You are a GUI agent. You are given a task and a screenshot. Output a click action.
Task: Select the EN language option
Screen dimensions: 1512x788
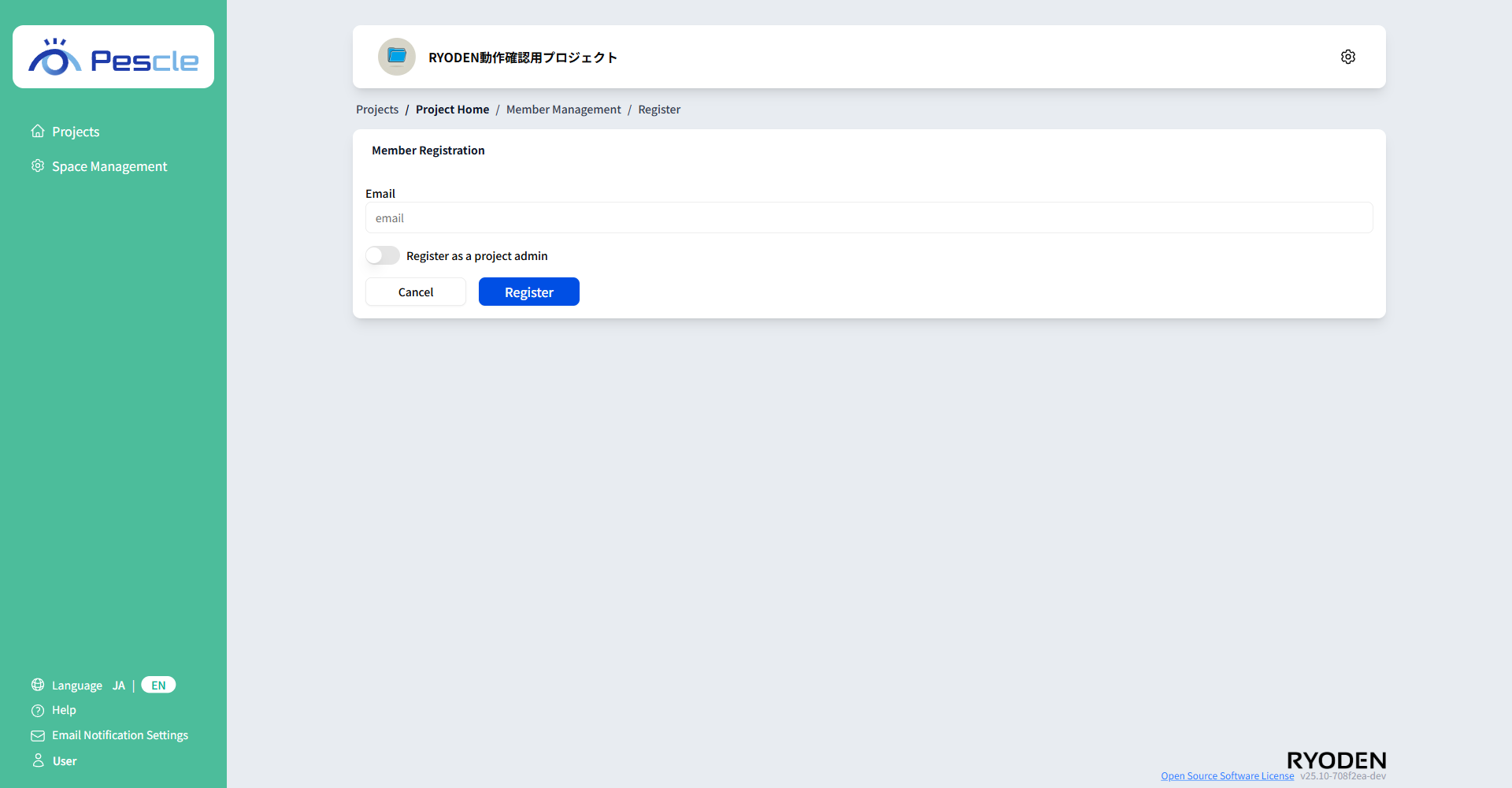[157, 685]
